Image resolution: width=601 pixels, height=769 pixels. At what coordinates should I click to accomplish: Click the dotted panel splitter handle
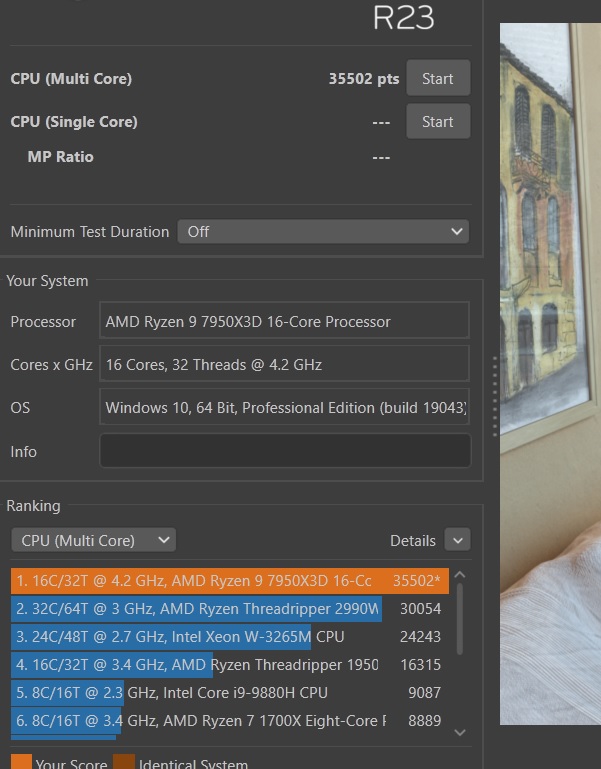[495, 396]
